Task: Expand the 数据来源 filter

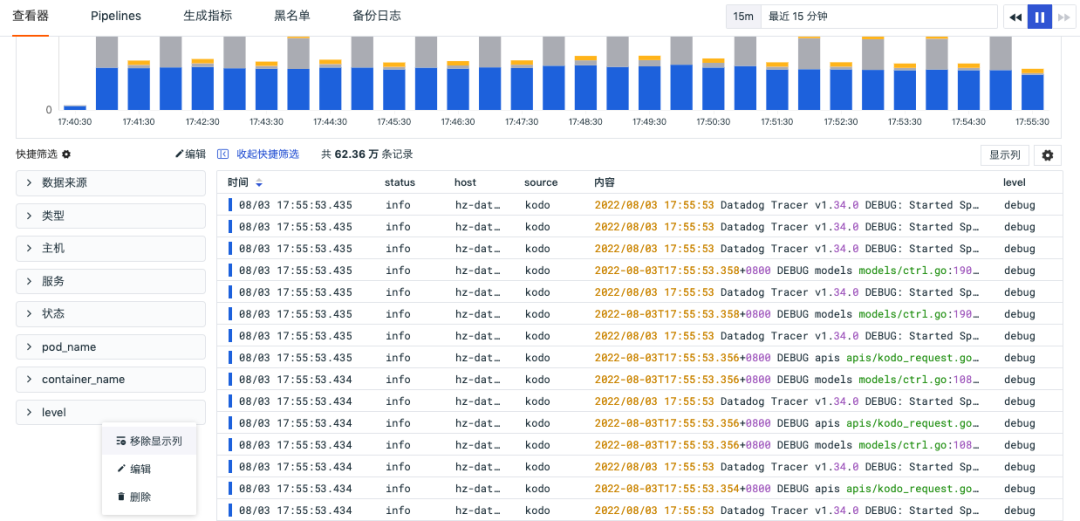Action: pyautogui.click(x=110, y=183)
